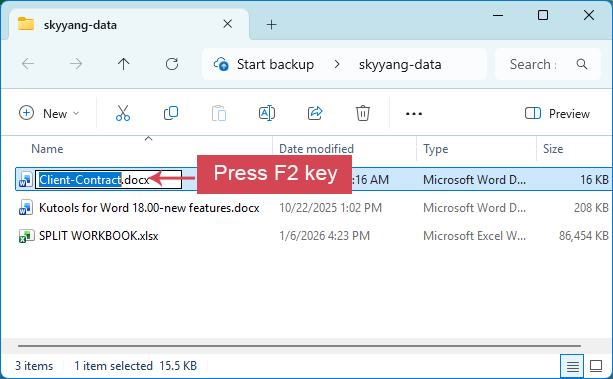The width and height of the screenshot is (613, 379).
Task: Click the Client-Contract.docx Word file icon
Action: 26,180
